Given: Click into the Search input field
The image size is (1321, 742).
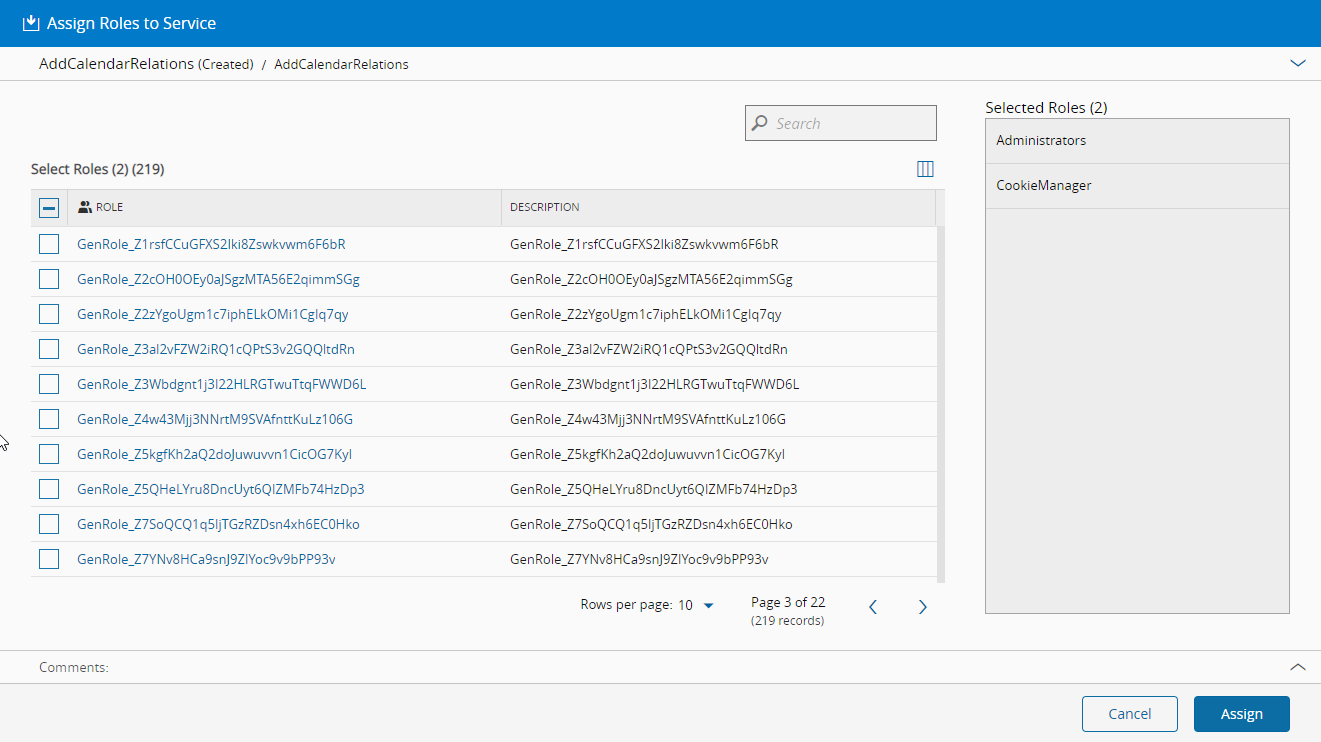Looking at the screenshot, I should [x=850, y=123].
